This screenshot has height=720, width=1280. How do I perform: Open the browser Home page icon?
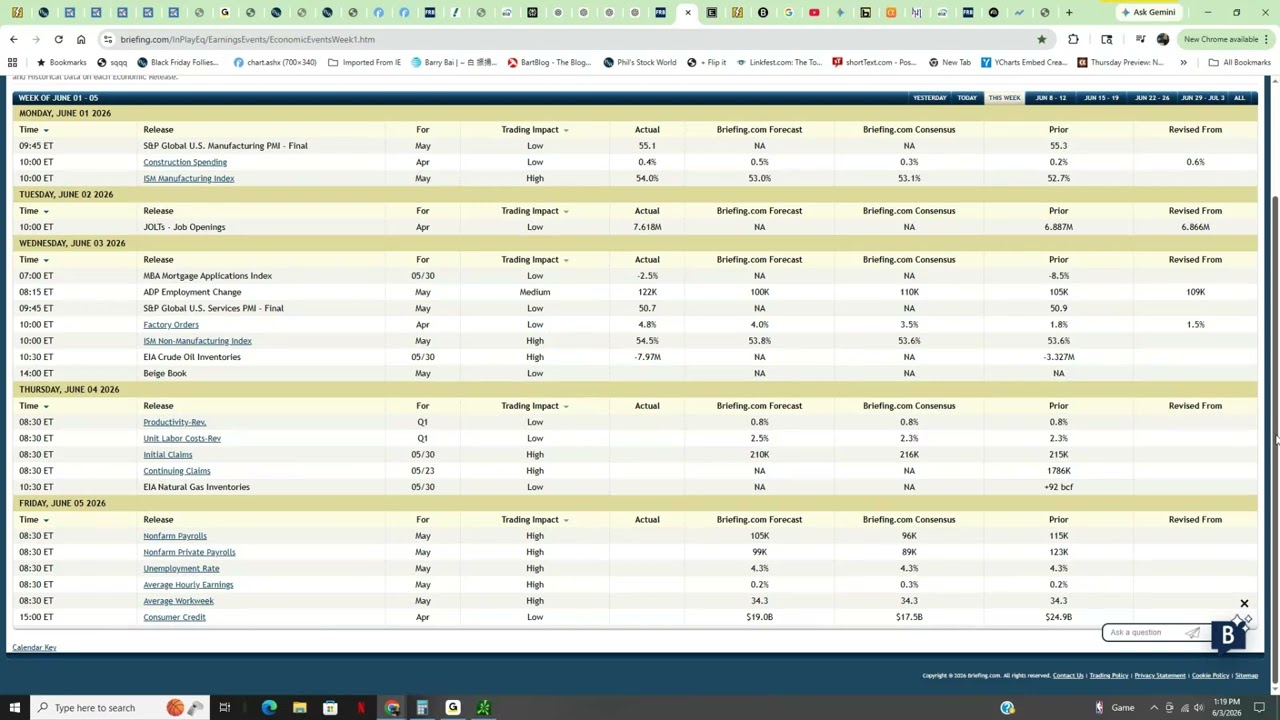click(81, 39)
